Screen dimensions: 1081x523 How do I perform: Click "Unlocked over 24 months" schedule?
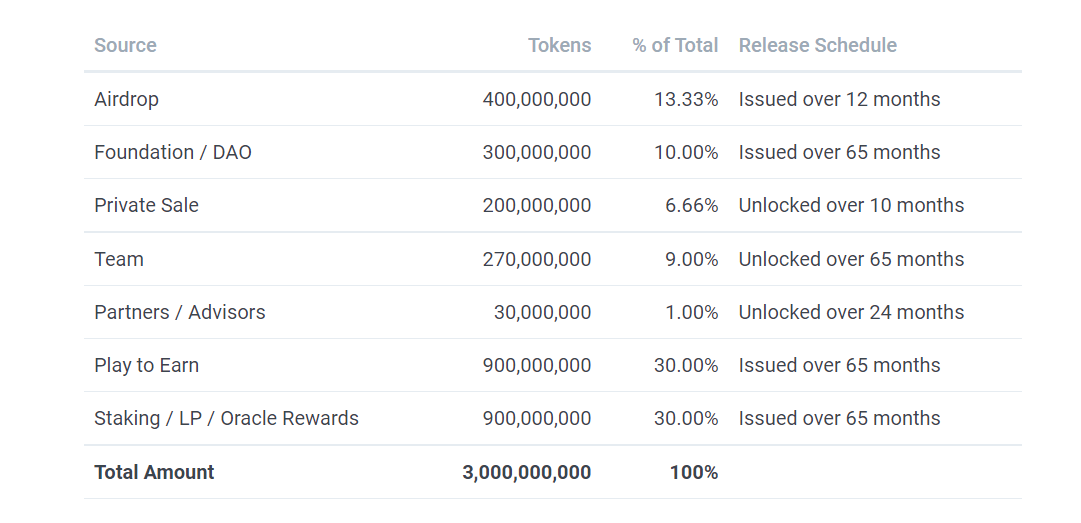[x=851, y=312]
